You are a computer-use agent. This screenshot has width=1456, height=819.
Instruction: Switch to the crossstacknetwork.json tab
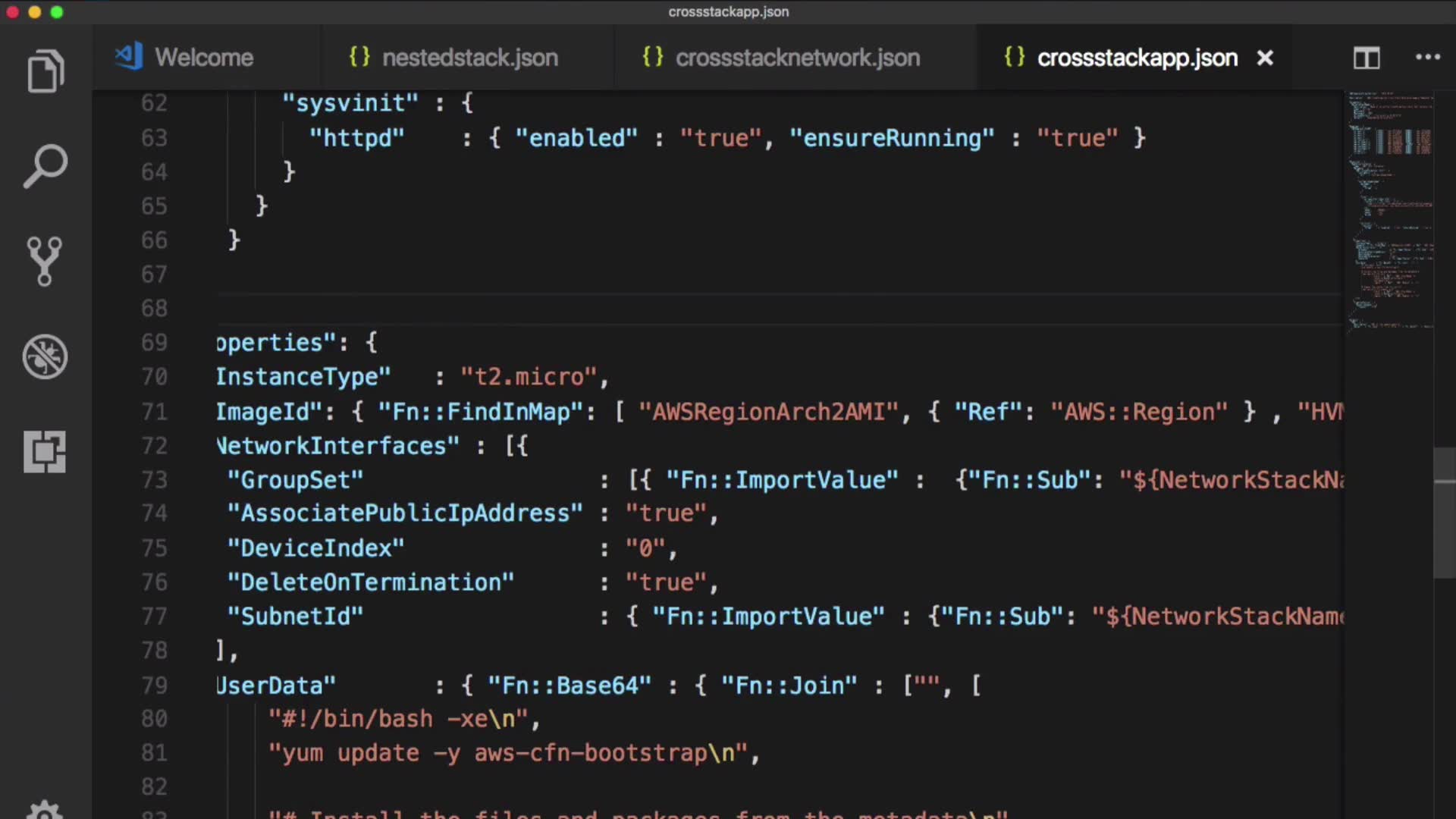797,58
